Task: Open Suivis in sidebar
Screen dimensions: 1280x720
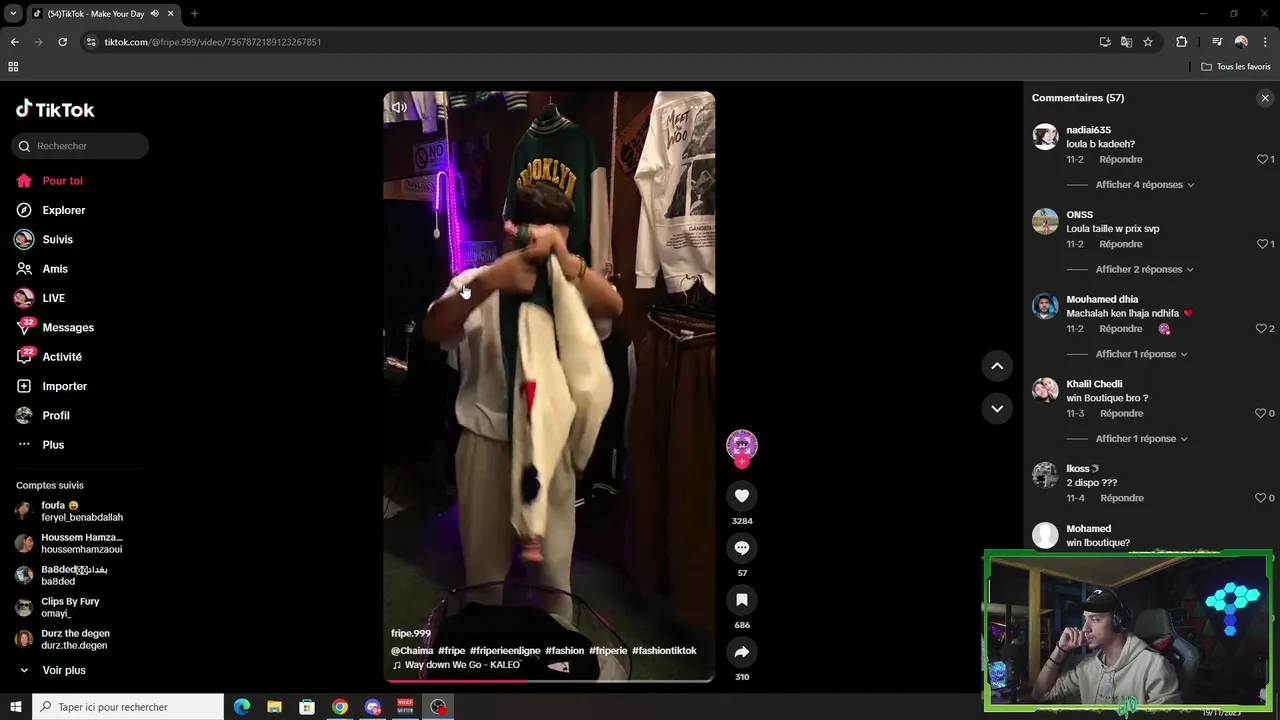Action: pyautogui.click(x=57, y=239)
